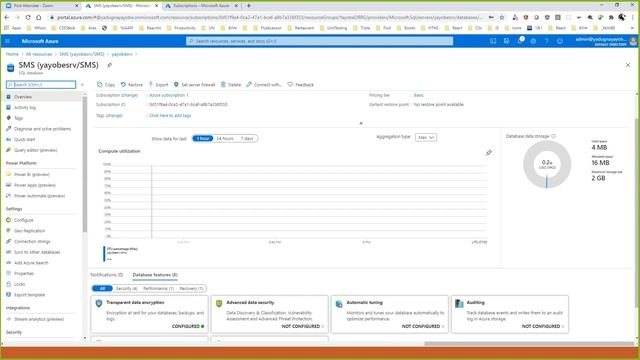This screenshot has height=360, width=640.
Task: Click 'Click here to add tags' link
Action: pyautogui.click(x=170, y=116)
